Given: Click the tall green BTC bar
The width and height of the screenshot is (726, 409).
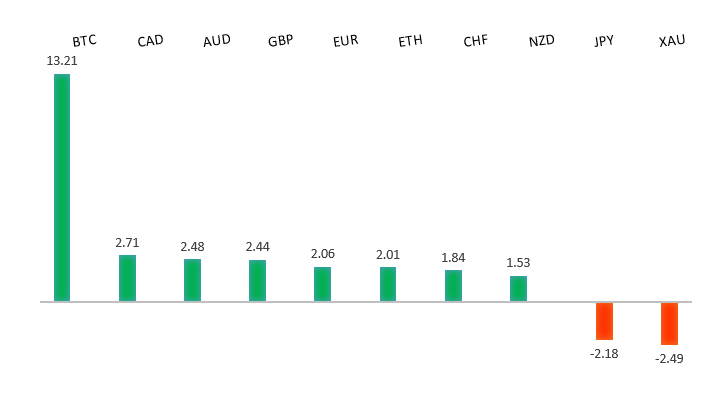Looking at the screenshot, I should click(x=62, y=187).
